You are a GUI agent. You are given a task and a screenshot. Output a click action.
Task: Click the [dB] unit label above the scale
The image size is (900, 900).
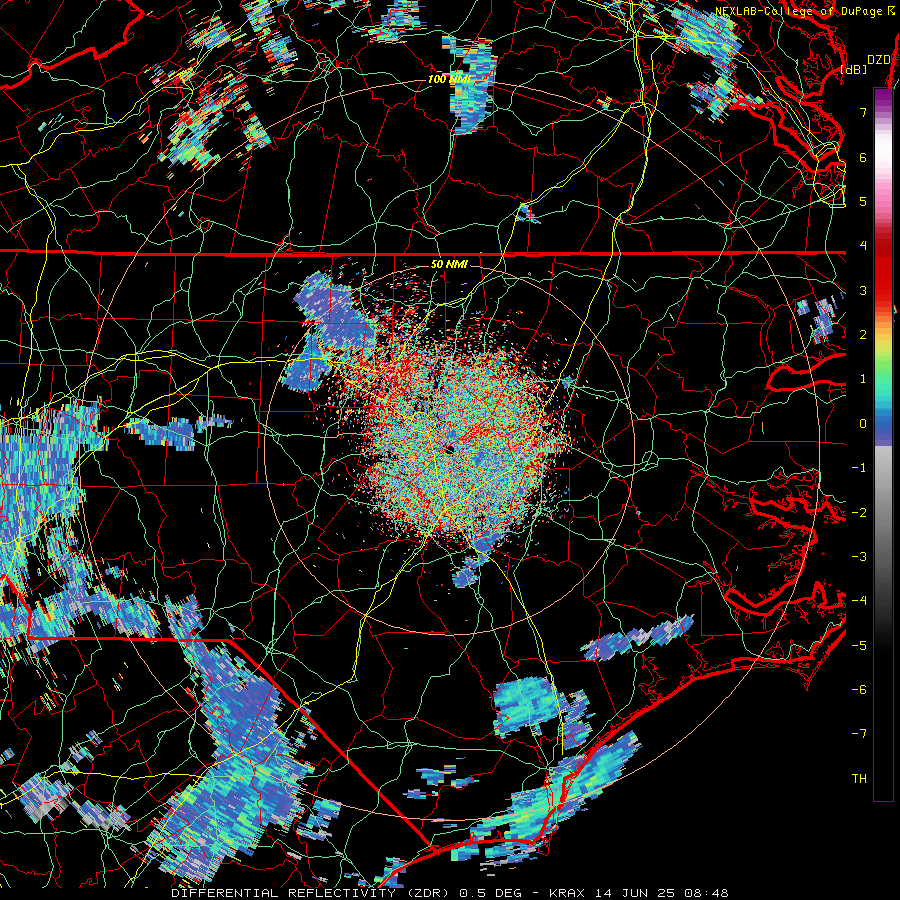click(854, 69)
